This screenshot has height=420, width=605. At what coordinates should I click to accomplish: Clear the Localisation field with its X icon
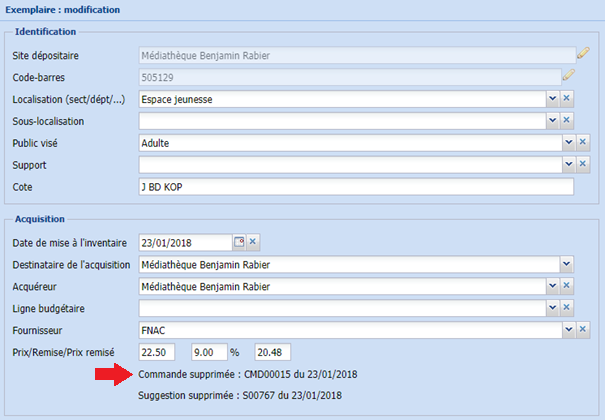click(x=566, y=98)
